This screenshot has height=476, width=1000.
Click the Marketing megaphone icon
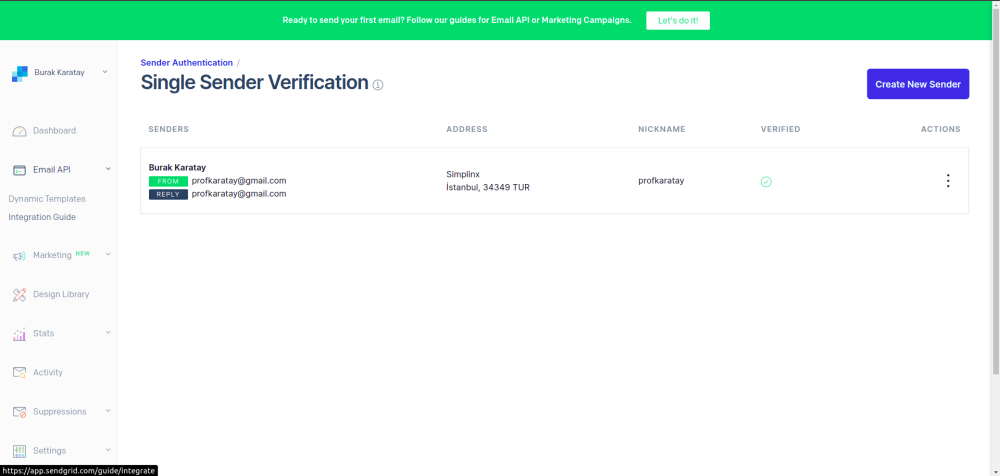[19, 256]
